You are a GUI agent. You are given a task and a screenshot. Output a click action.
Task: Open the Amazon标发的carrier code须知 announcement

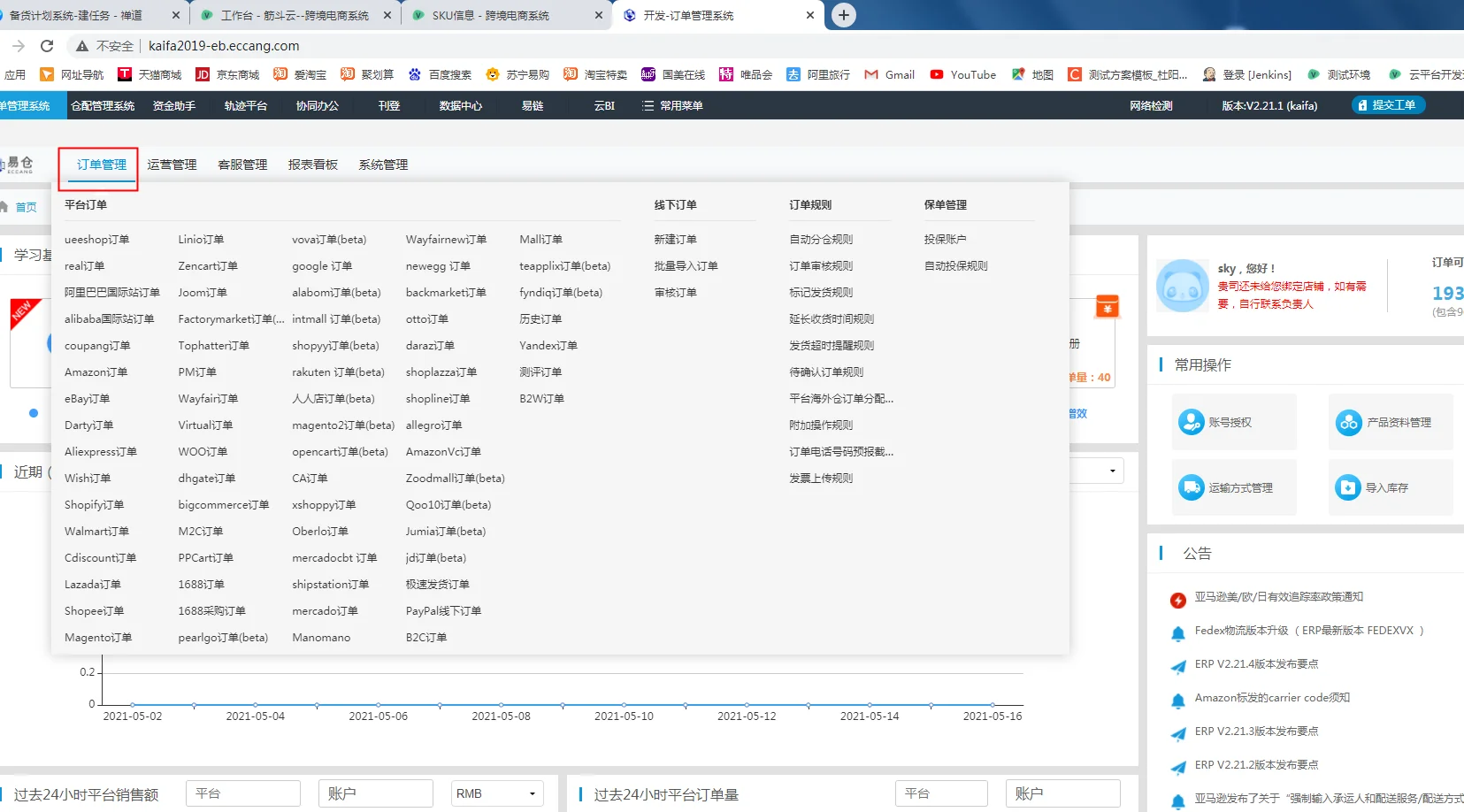tap(1272, 698)
